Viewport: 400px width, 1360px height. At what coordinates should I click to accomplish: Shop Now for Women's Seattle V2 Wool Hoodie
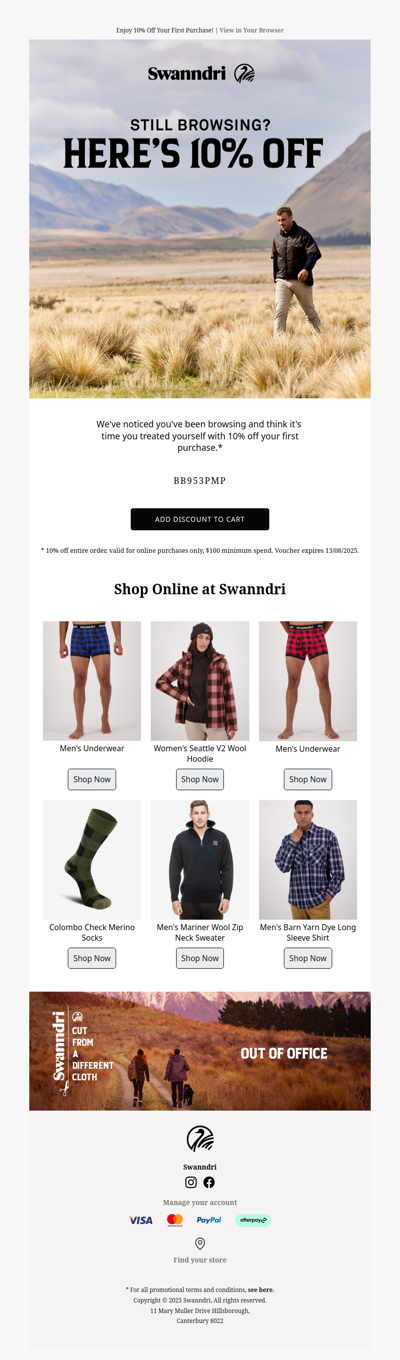200,779
